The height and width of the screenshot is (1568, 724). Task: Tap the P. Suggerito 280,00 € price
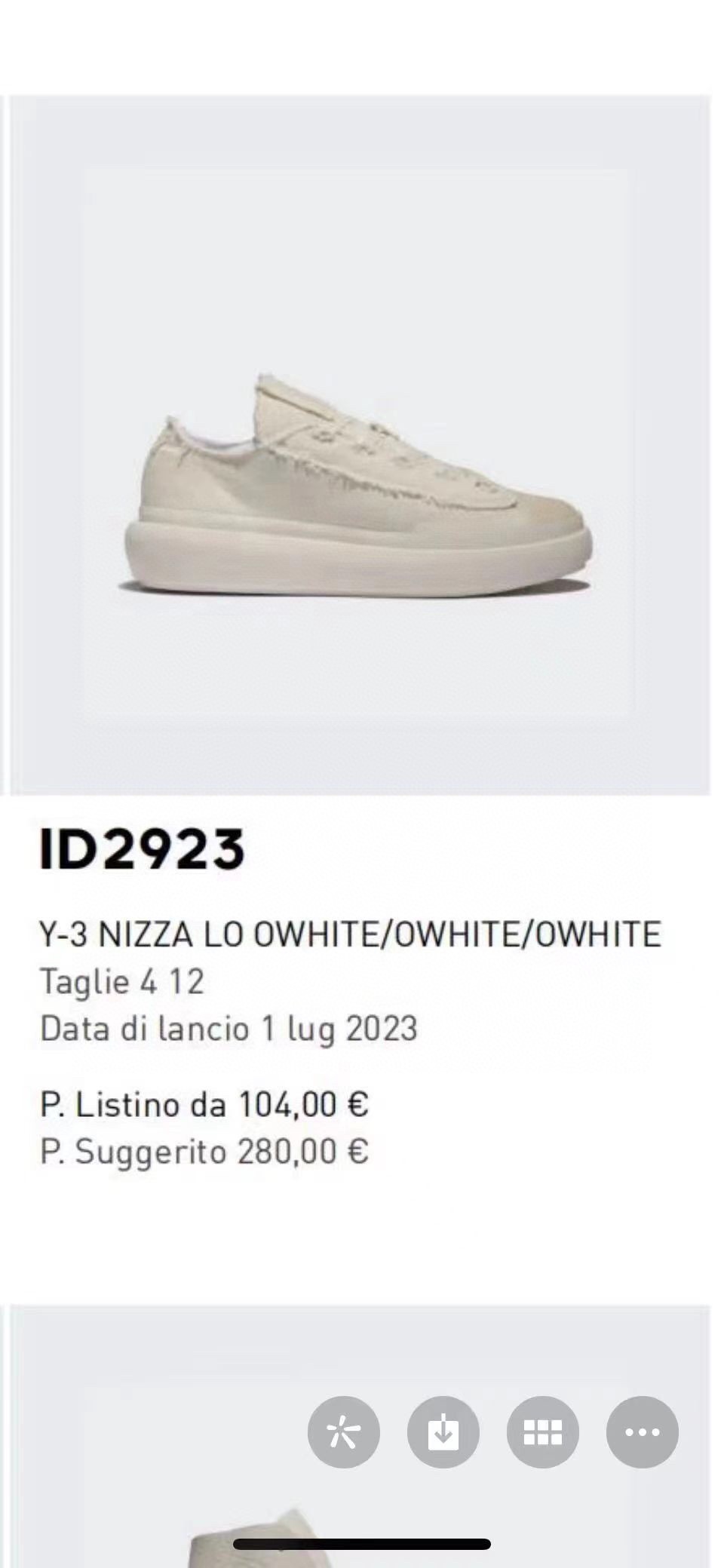pos(204,1152)
